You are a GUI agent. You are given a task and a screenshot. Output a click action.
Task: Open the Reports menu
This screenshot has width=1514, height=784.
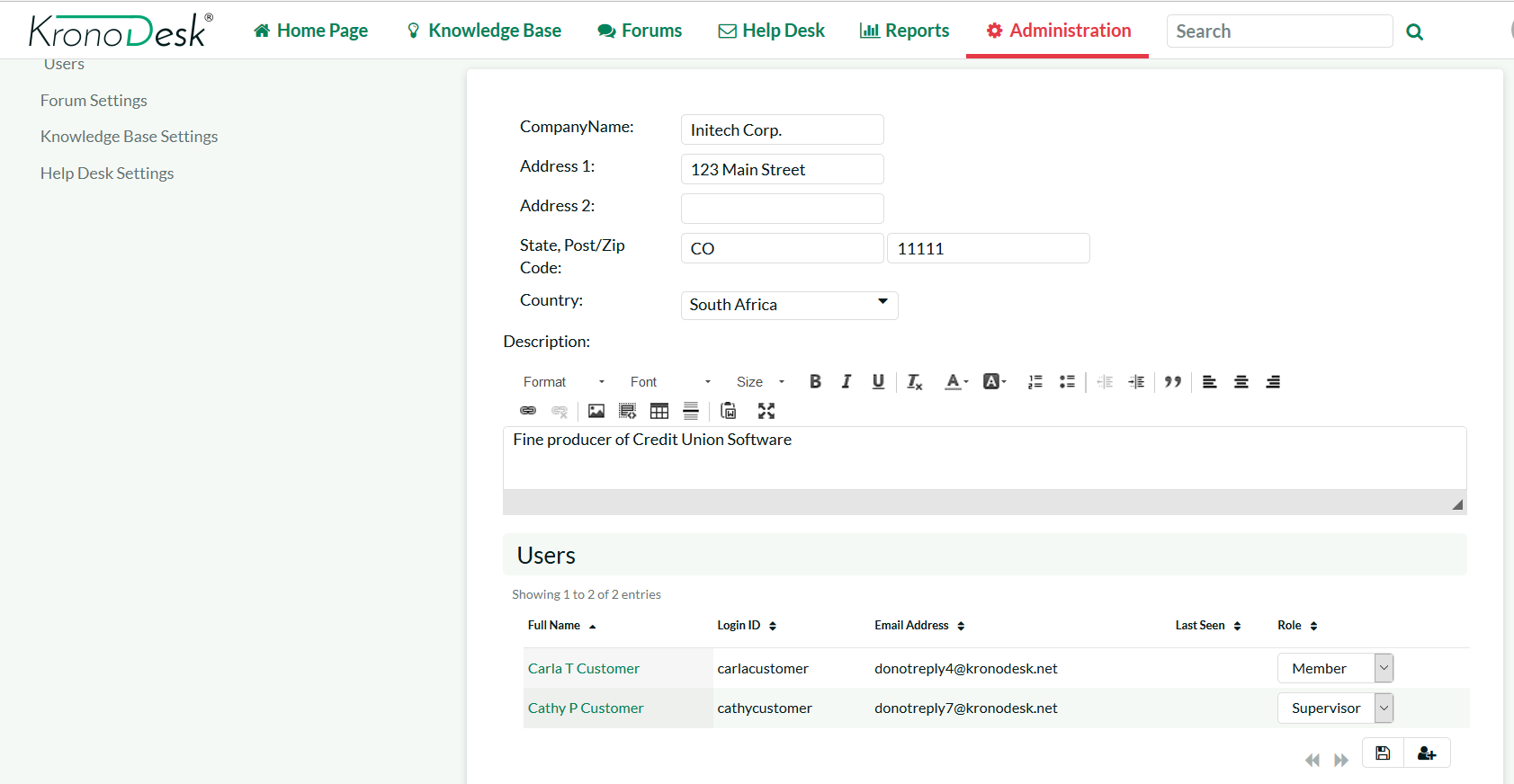click(x=905, y=31)
